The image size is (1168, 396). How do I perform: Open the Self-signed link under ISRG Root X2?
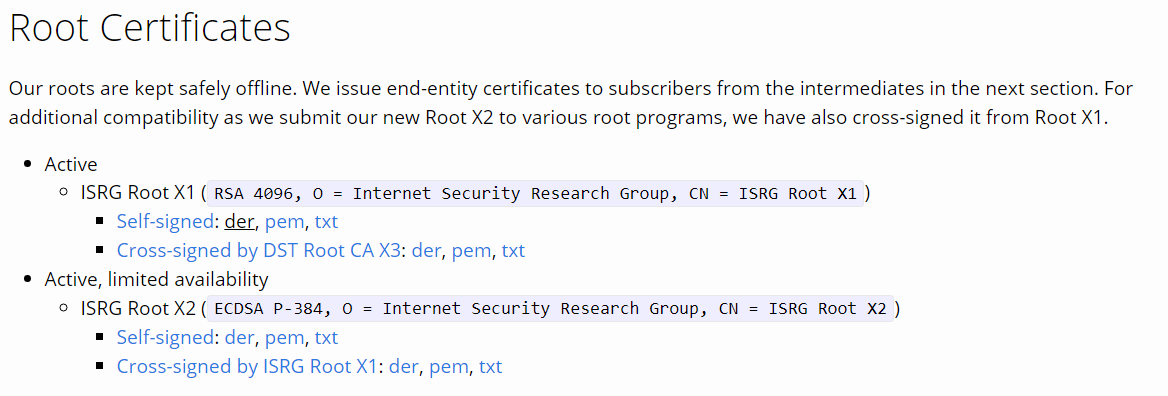165,338
